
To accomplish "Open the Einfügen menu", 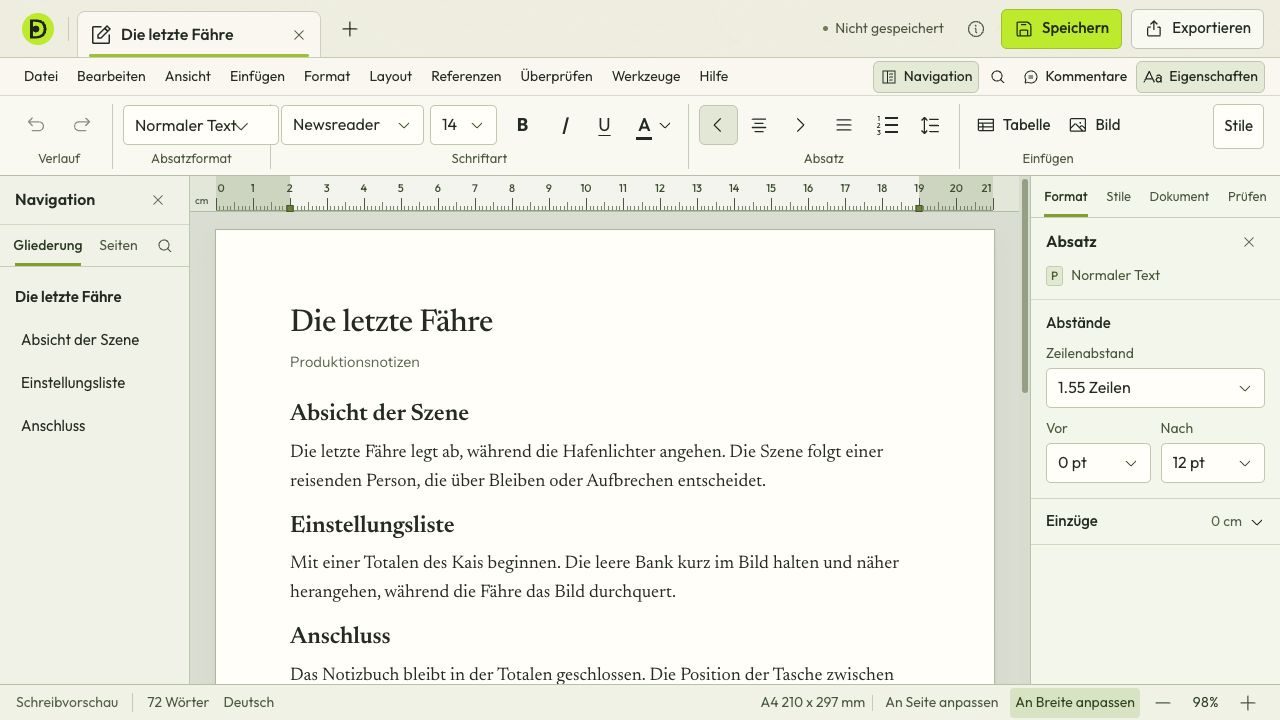I will (x=257, y=77).
